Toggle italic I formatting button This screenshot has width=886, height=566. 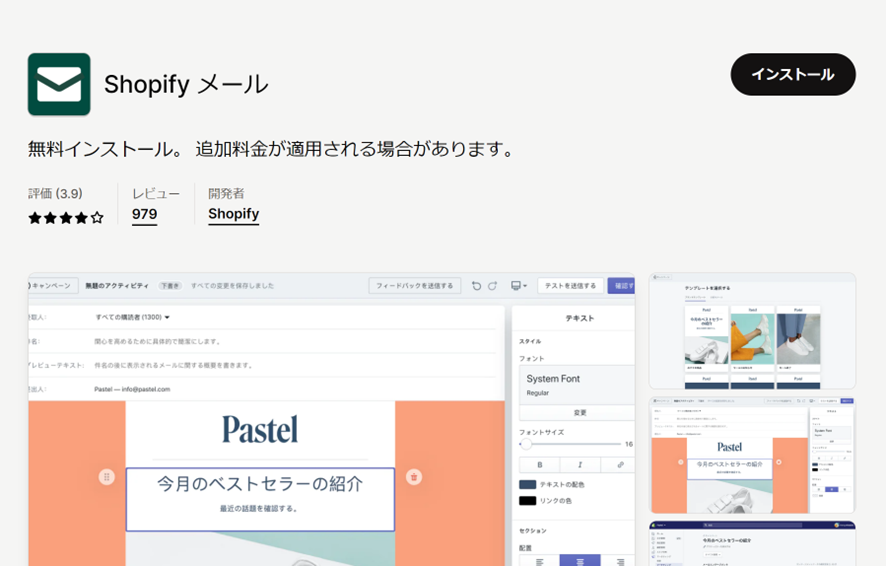580,465
